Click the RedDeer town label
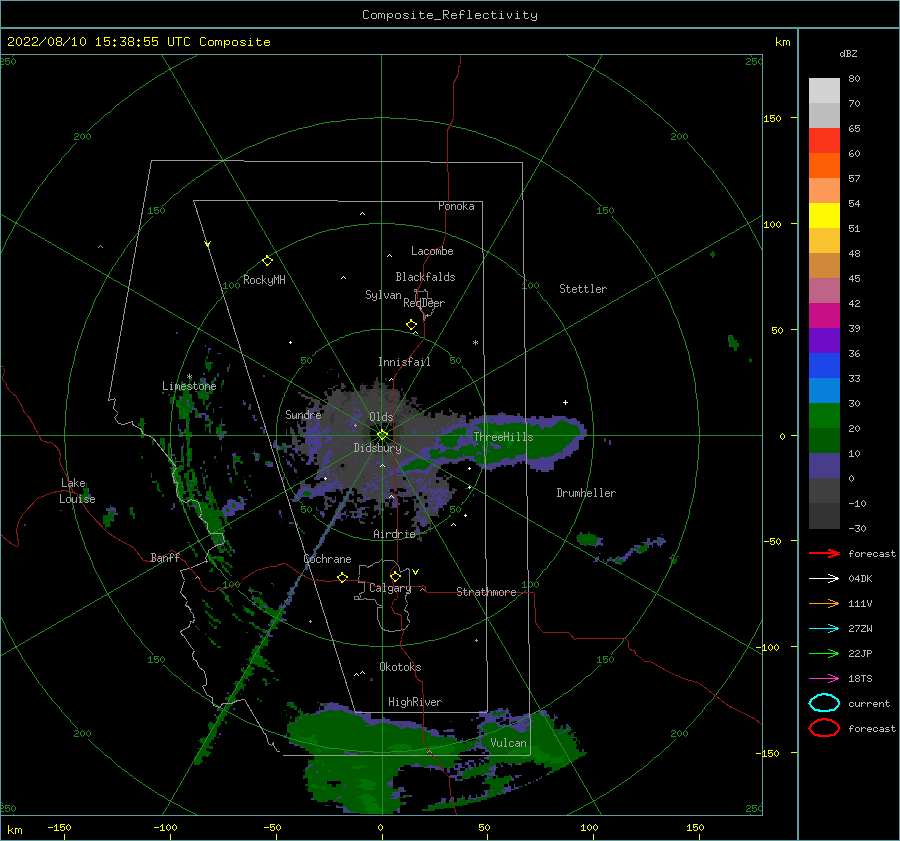The height and width of the screenshot is (841, 900). (424, 303)
